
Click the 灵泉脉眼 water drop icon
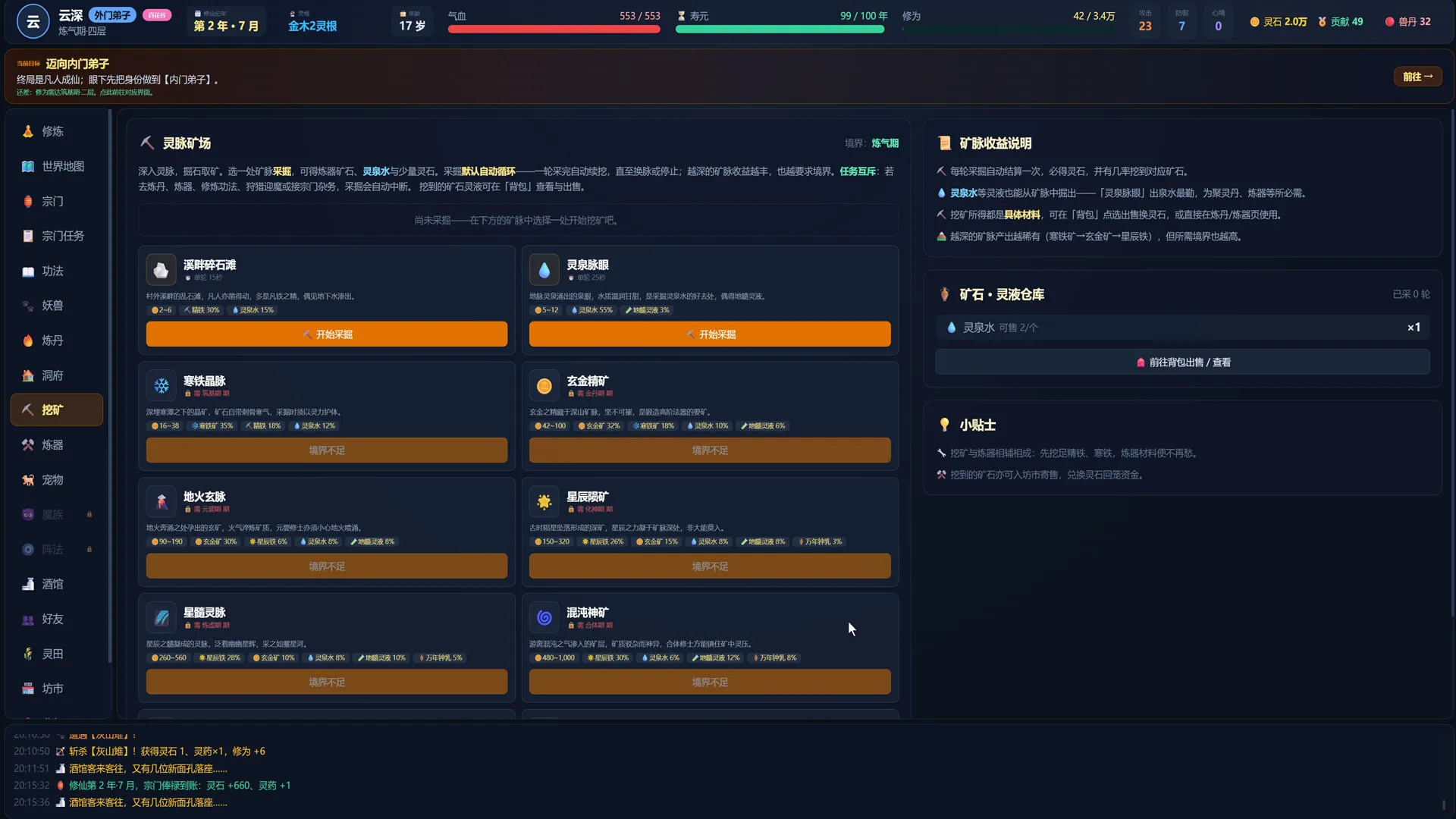(544, 270)
